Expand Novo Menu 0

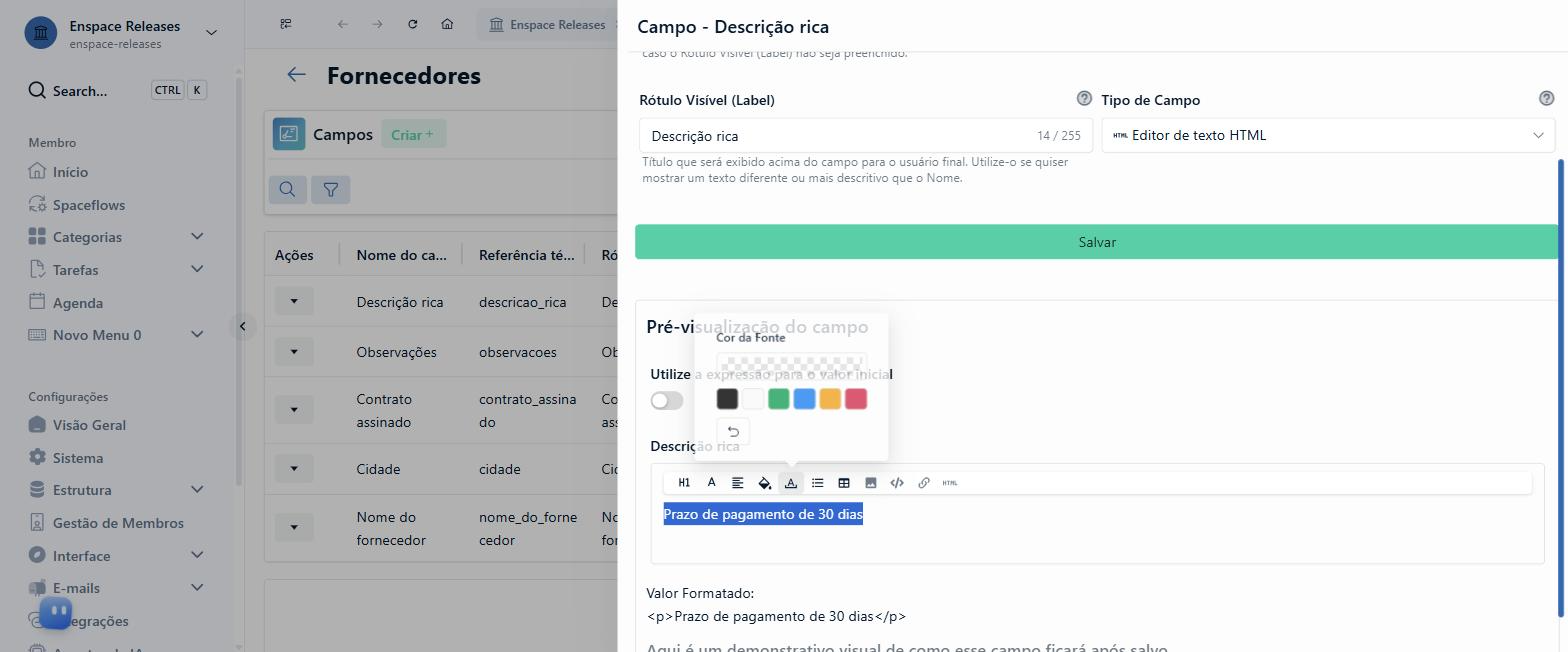coord(197,334)
